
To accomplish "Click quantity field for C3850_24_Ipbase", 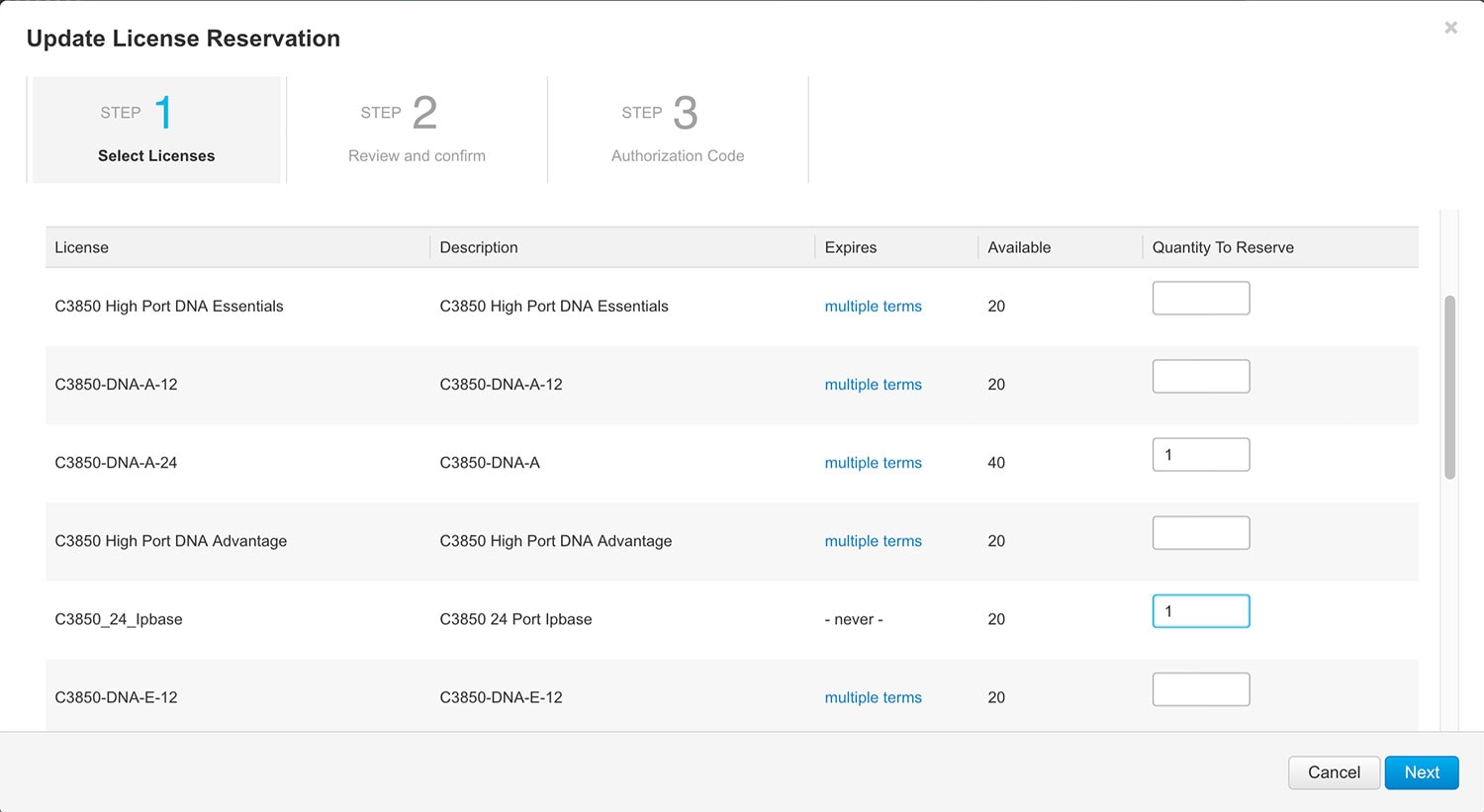I will click(x=1201, y=611).
